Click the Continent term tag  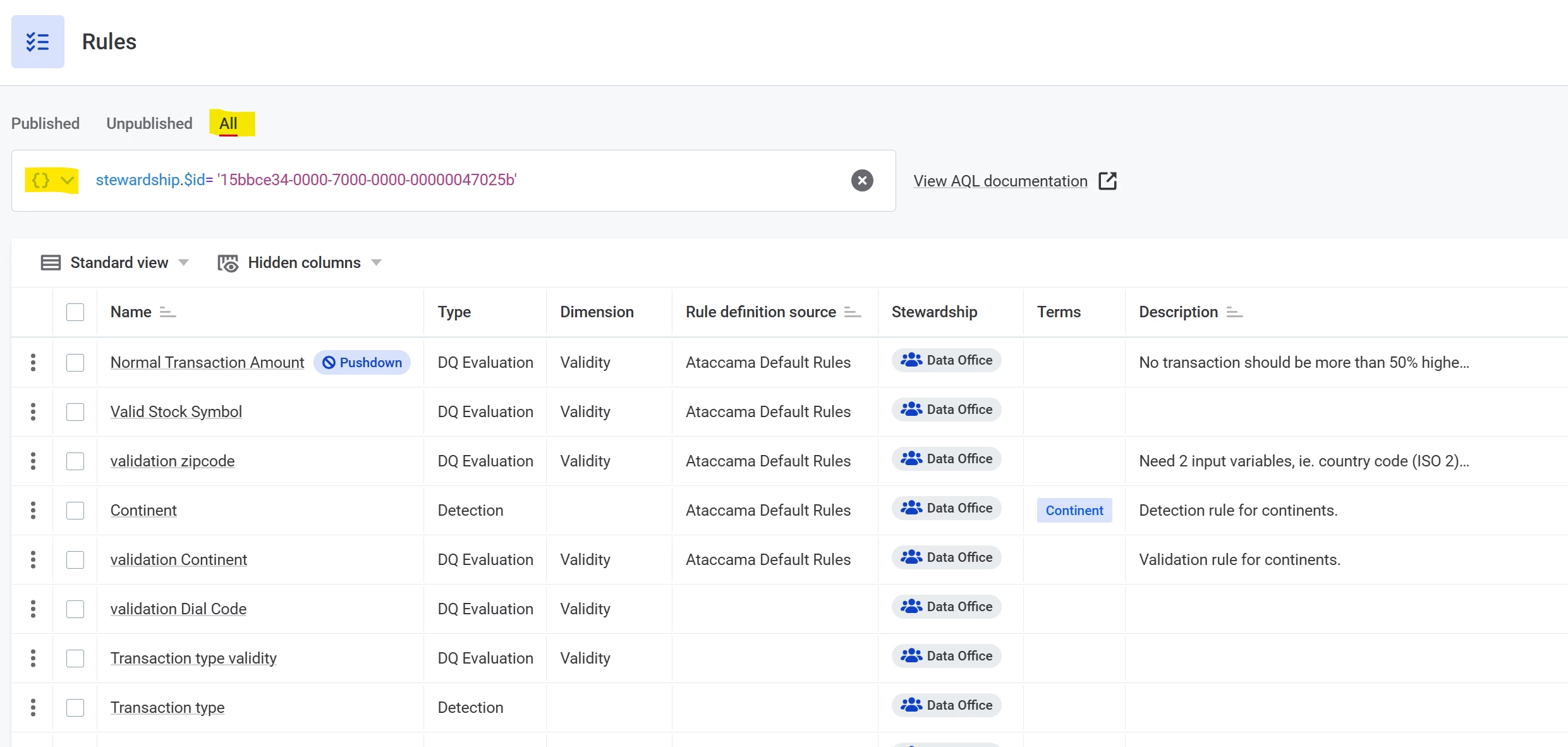tap(1074, 511)
